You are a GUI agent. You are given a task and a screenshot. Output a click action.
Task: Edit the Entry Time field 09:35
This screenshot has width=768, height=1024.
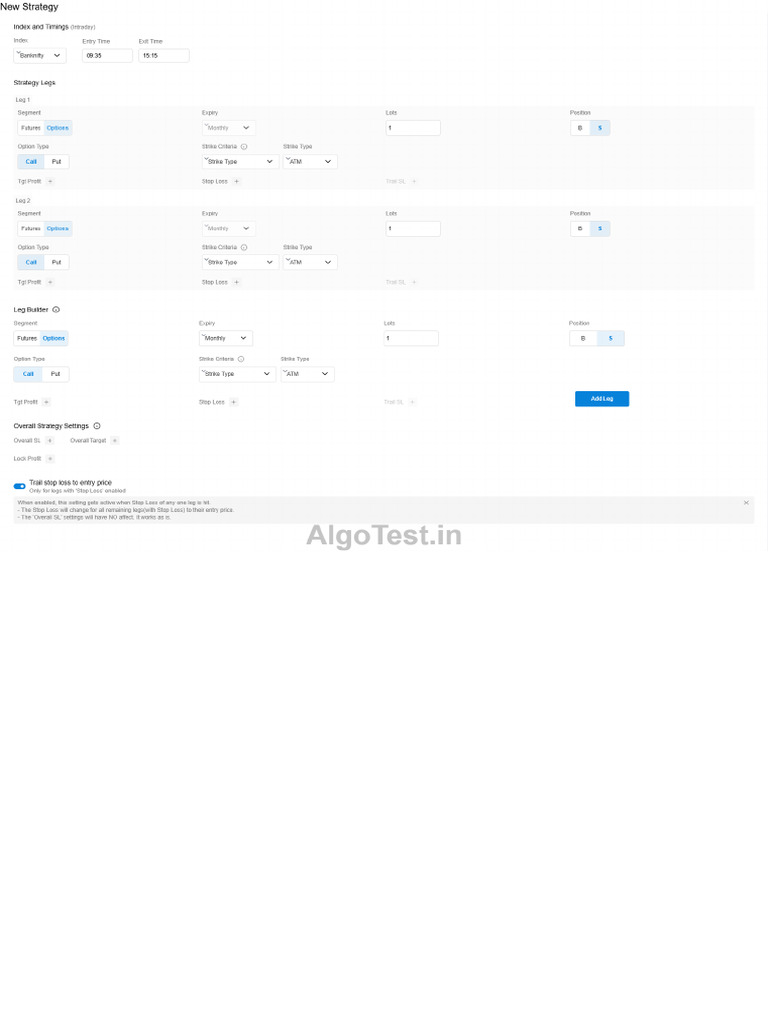[107, 56]
